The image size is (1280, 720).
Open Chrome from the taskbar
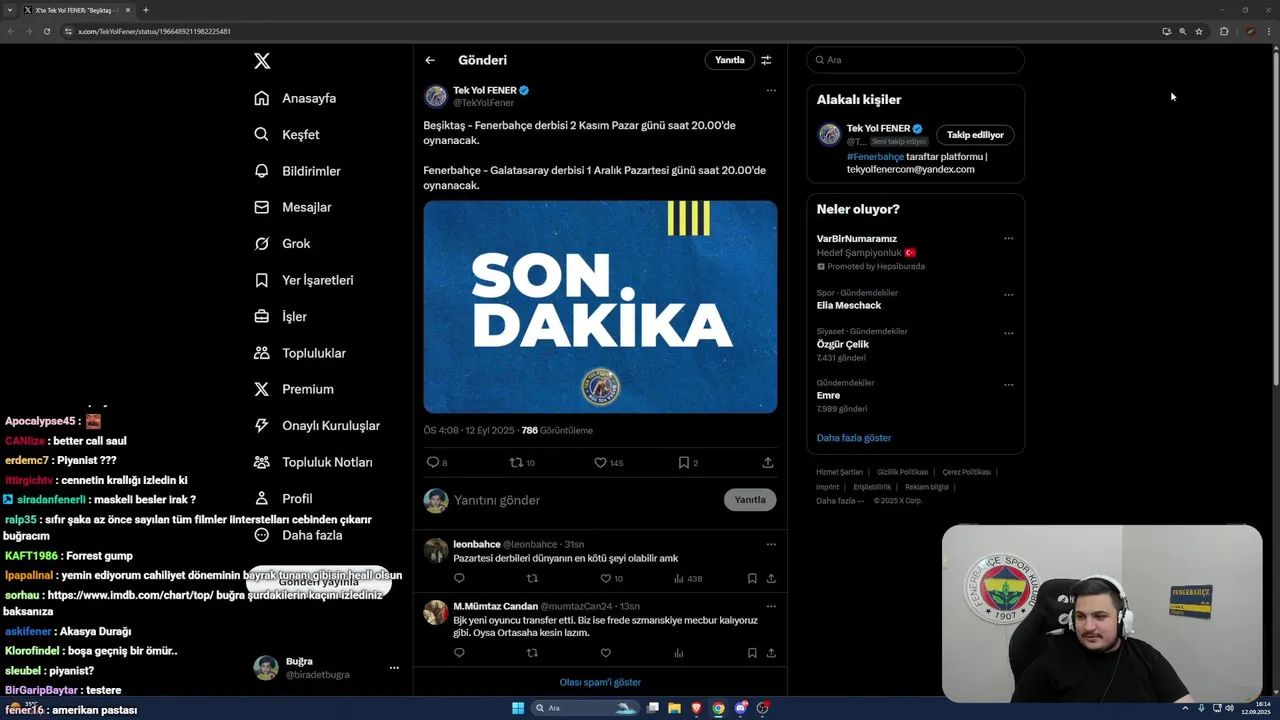[x=718, y=708]
